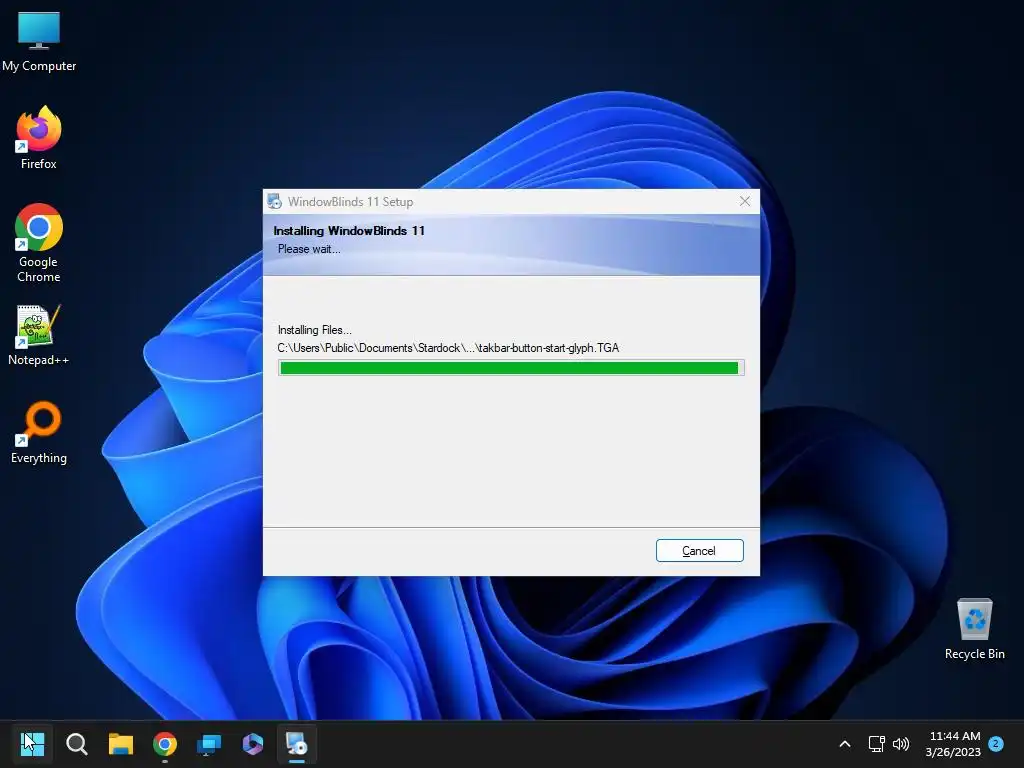Click the takbar-button-start-glyph.TGA file path
The width and height of the screenshot is (1024, 768).
[448, 347]
